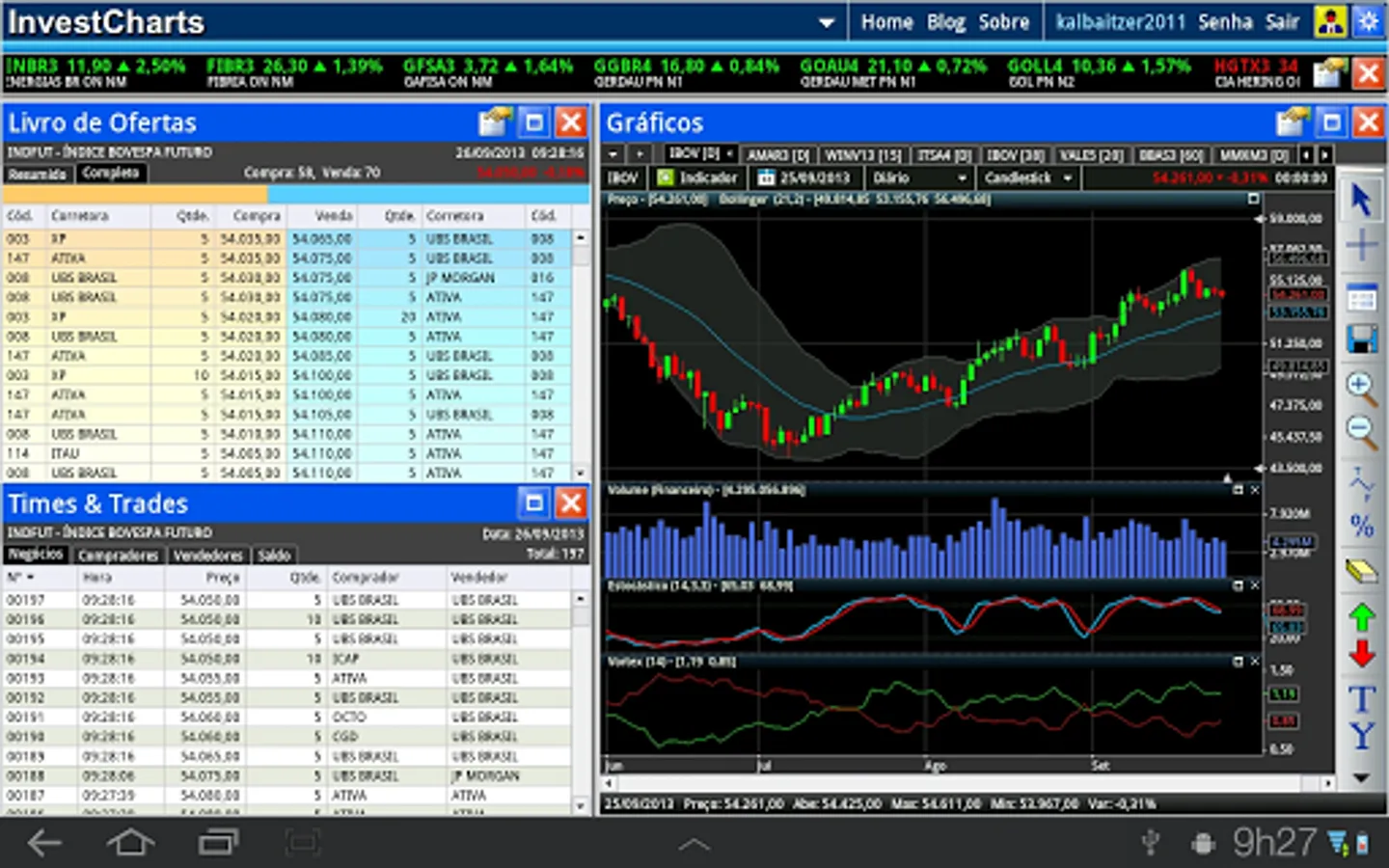Select the crosshair tool in chart toolbar
1389x868 pixels.
point(1361,246)
